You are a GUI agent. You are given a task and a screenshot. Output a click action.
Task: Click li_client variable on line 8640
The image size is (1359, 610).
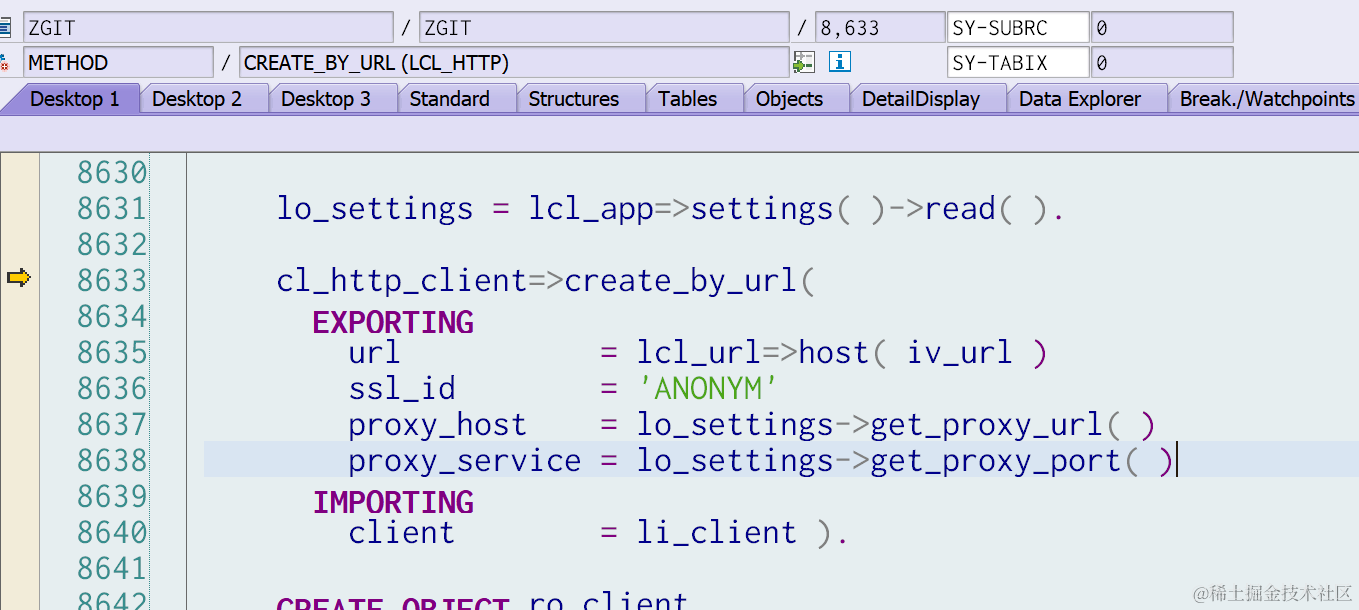pos(717,533)
